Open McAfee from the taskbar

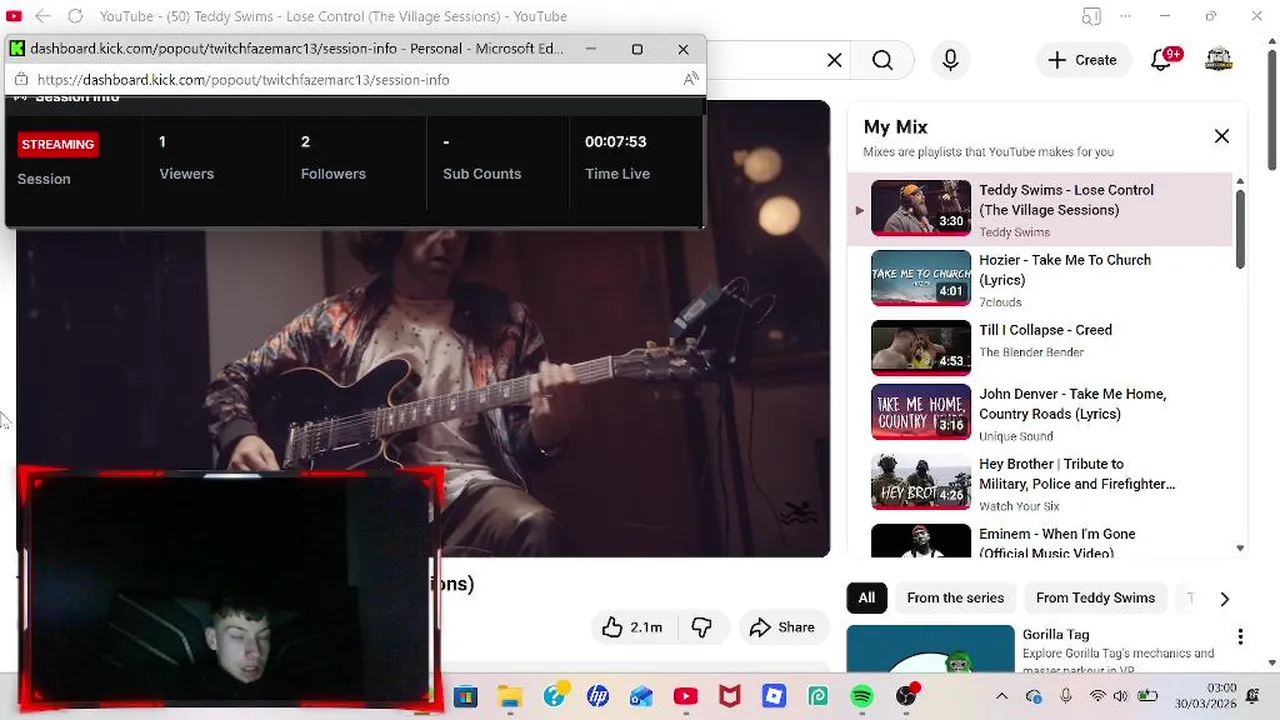pyautogui.click(x=730, y=696)
